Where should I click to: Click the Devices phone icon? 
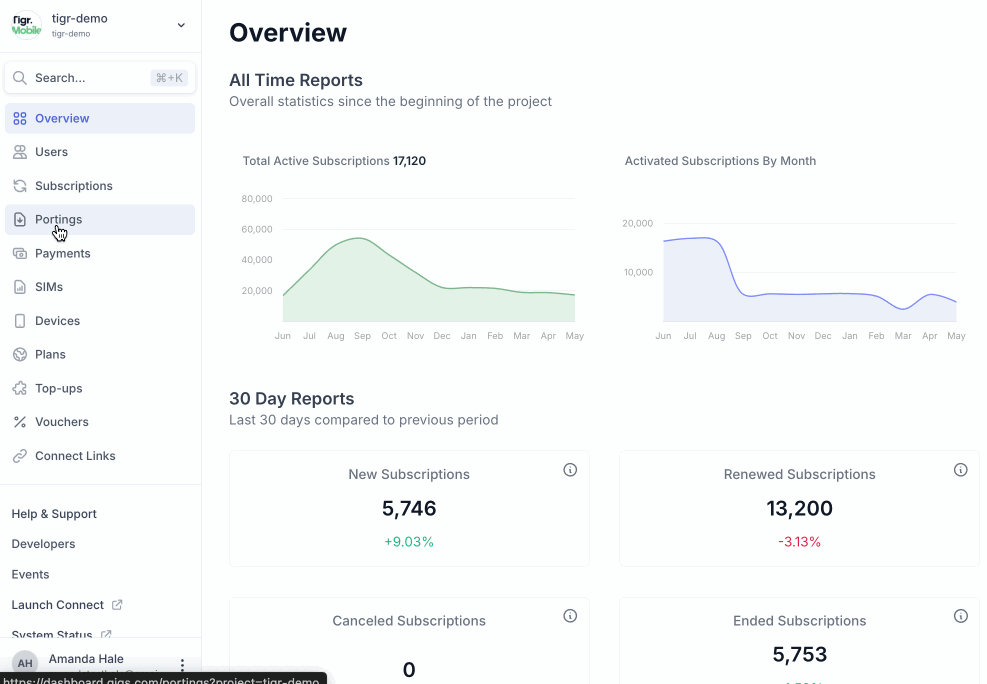(x=20, y=321)
